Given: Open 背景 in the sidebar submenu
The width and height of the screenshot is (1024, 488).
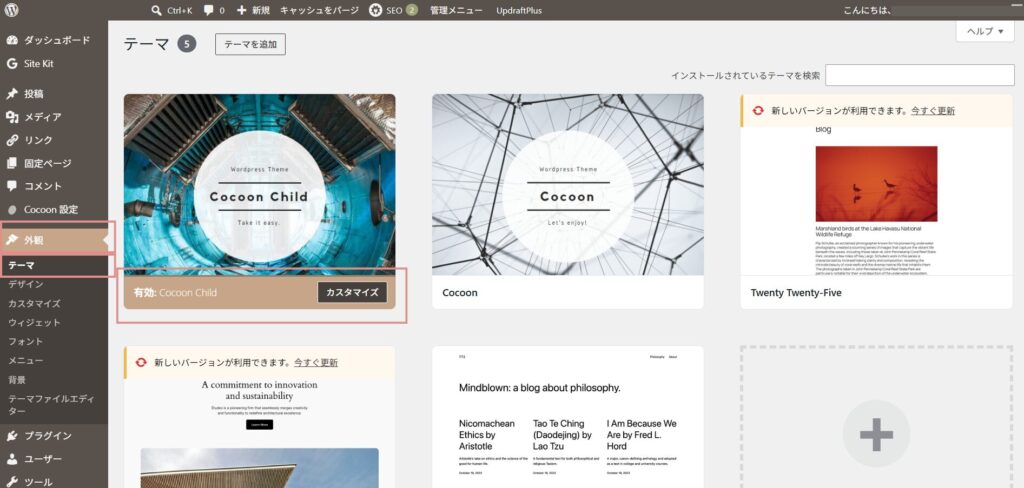Looking at the screenshot, I should pyautogui.click(x=17, y=380).
